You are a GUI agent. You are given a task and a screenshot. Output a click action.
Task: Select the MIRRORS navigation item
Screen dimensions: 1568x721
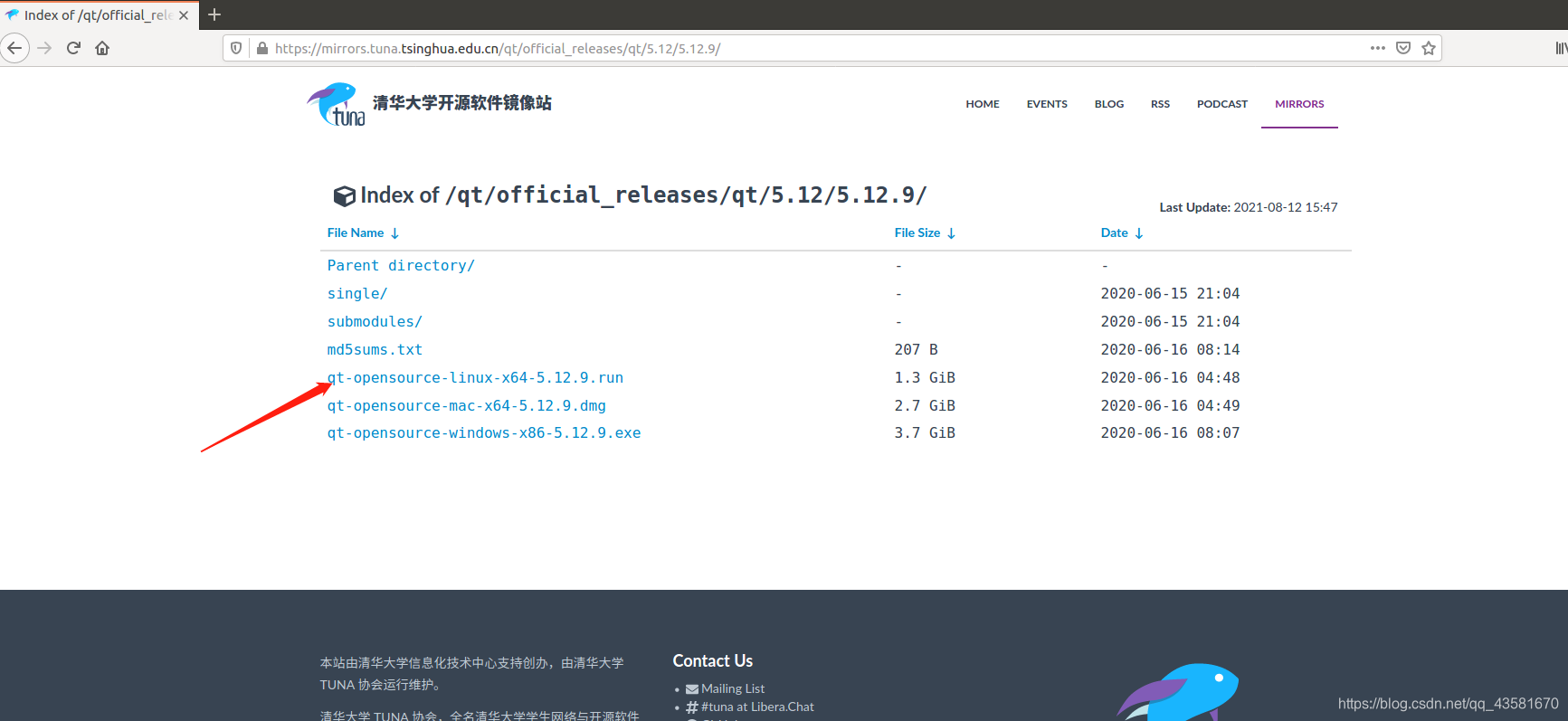pos(1299,104)
